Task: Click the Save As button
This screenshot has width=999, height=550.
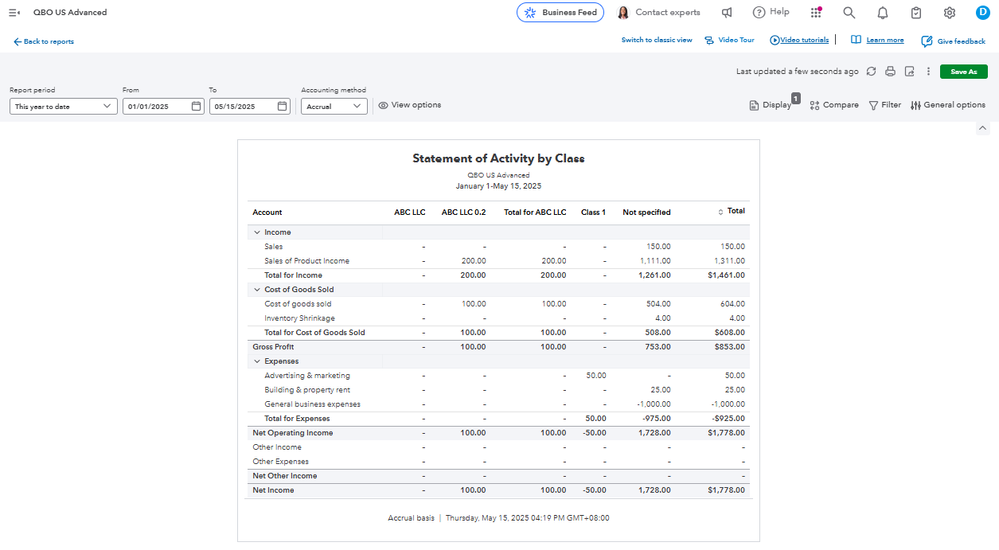Action: 963,72
